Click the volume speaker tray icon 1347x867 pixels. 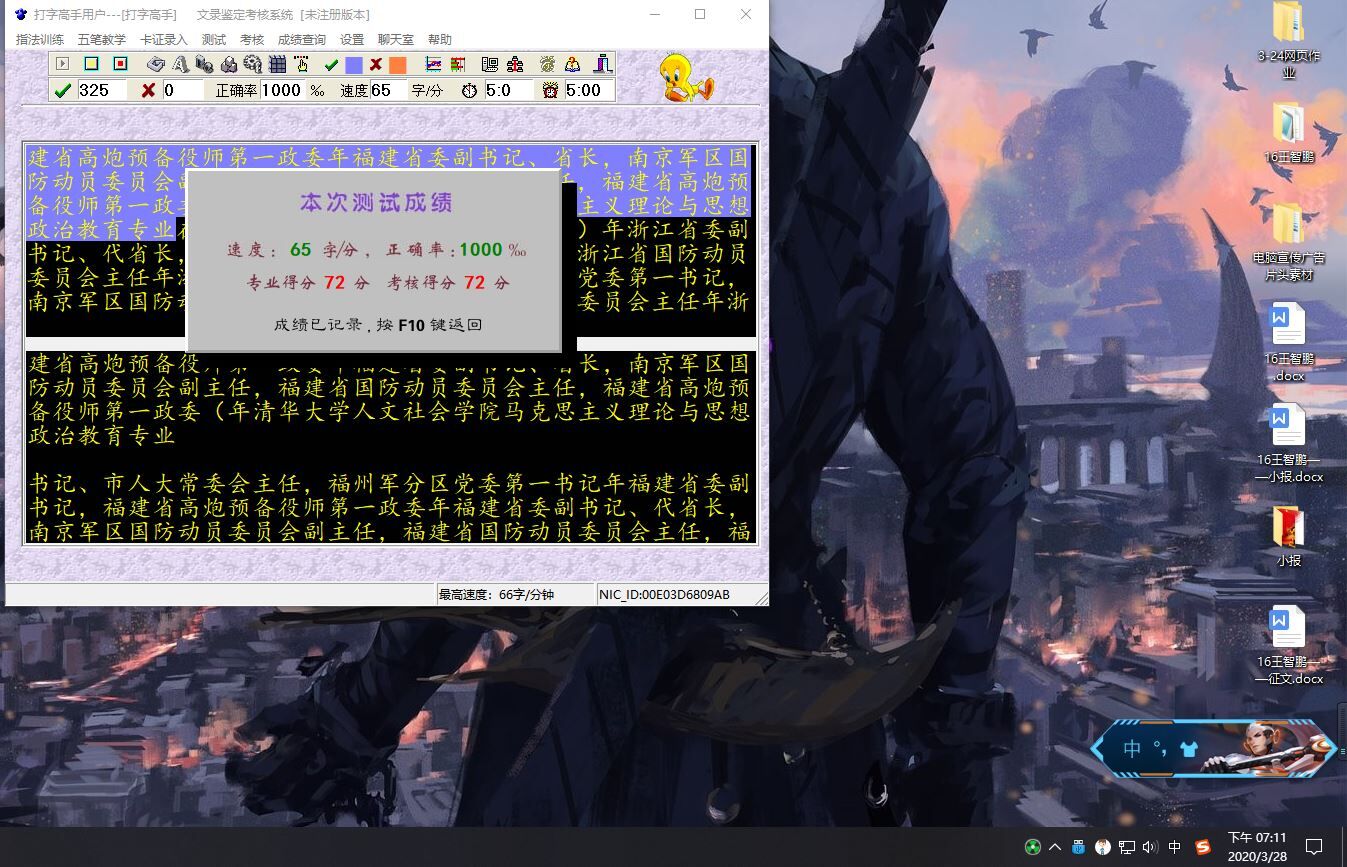point(1149,847)
